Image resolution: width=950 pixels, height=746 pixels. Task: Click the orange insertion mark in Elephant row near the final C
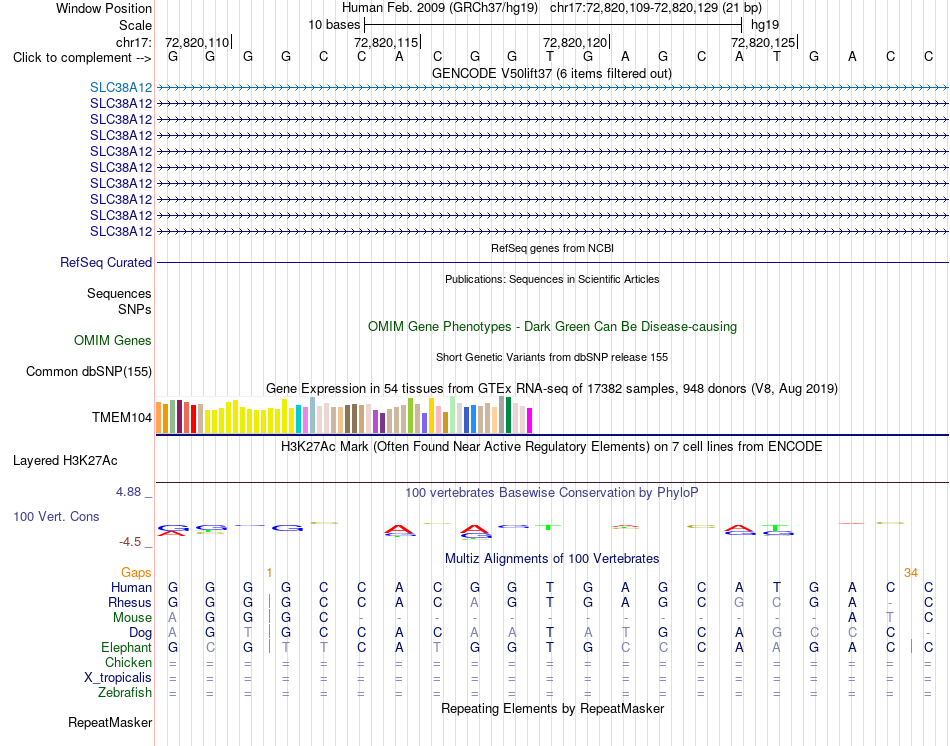(911, 646)
